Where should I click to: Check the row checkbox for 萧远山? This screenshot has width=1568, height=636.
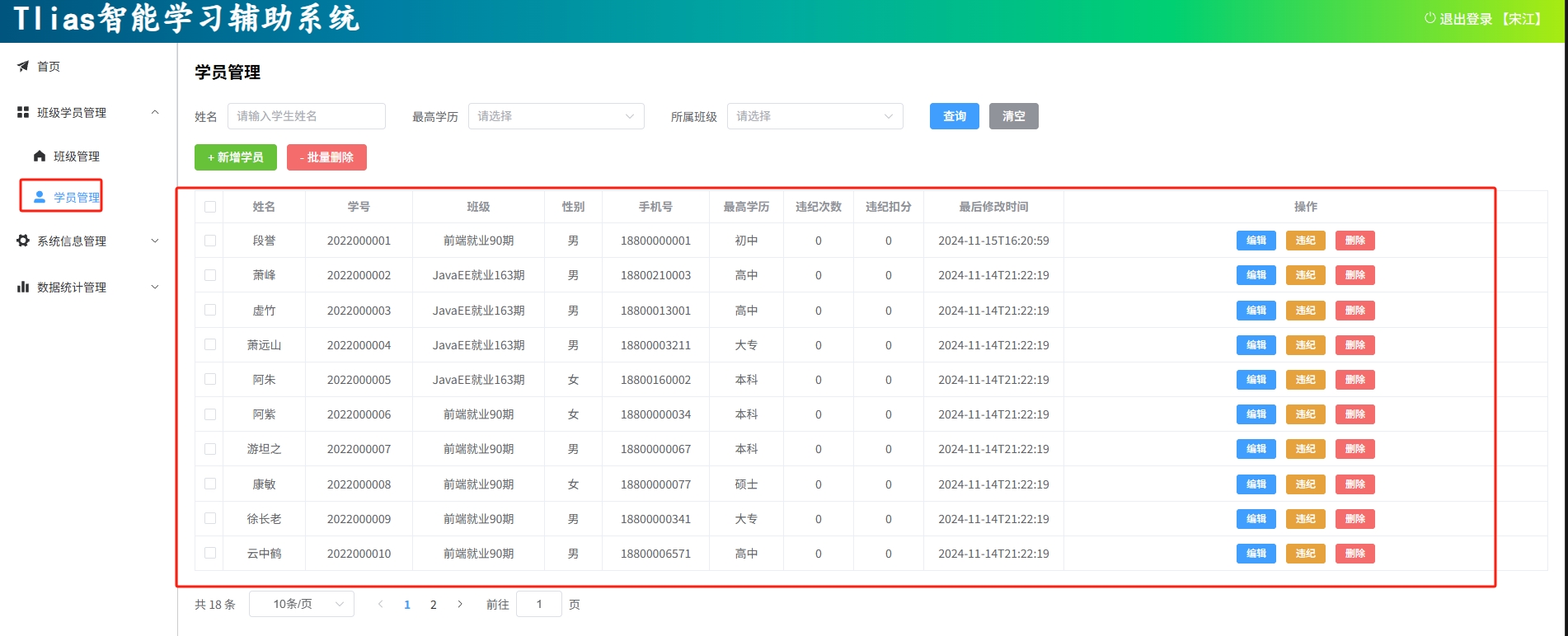(210, 344)
